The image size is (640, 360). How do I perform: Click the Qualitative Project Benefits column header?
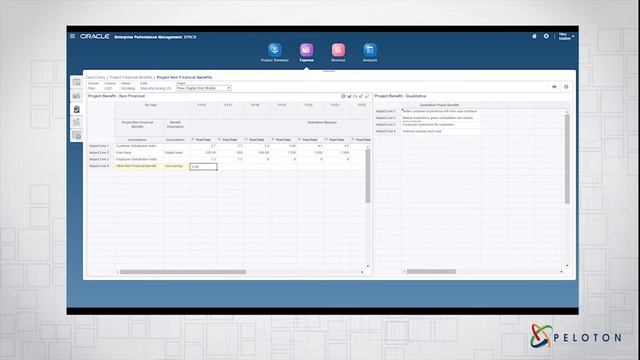(440, 105)
